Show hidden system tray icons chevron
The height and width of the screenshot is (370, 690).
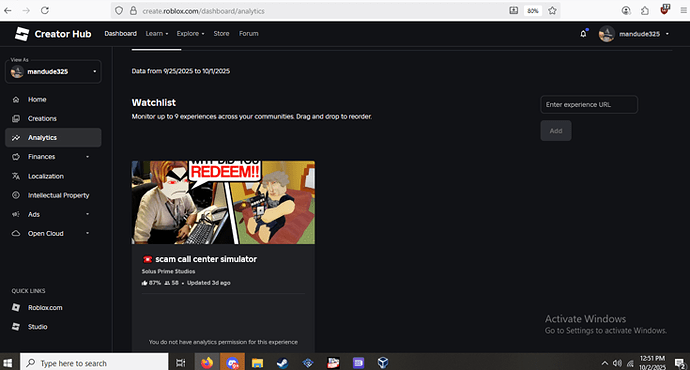click(605, 363)
